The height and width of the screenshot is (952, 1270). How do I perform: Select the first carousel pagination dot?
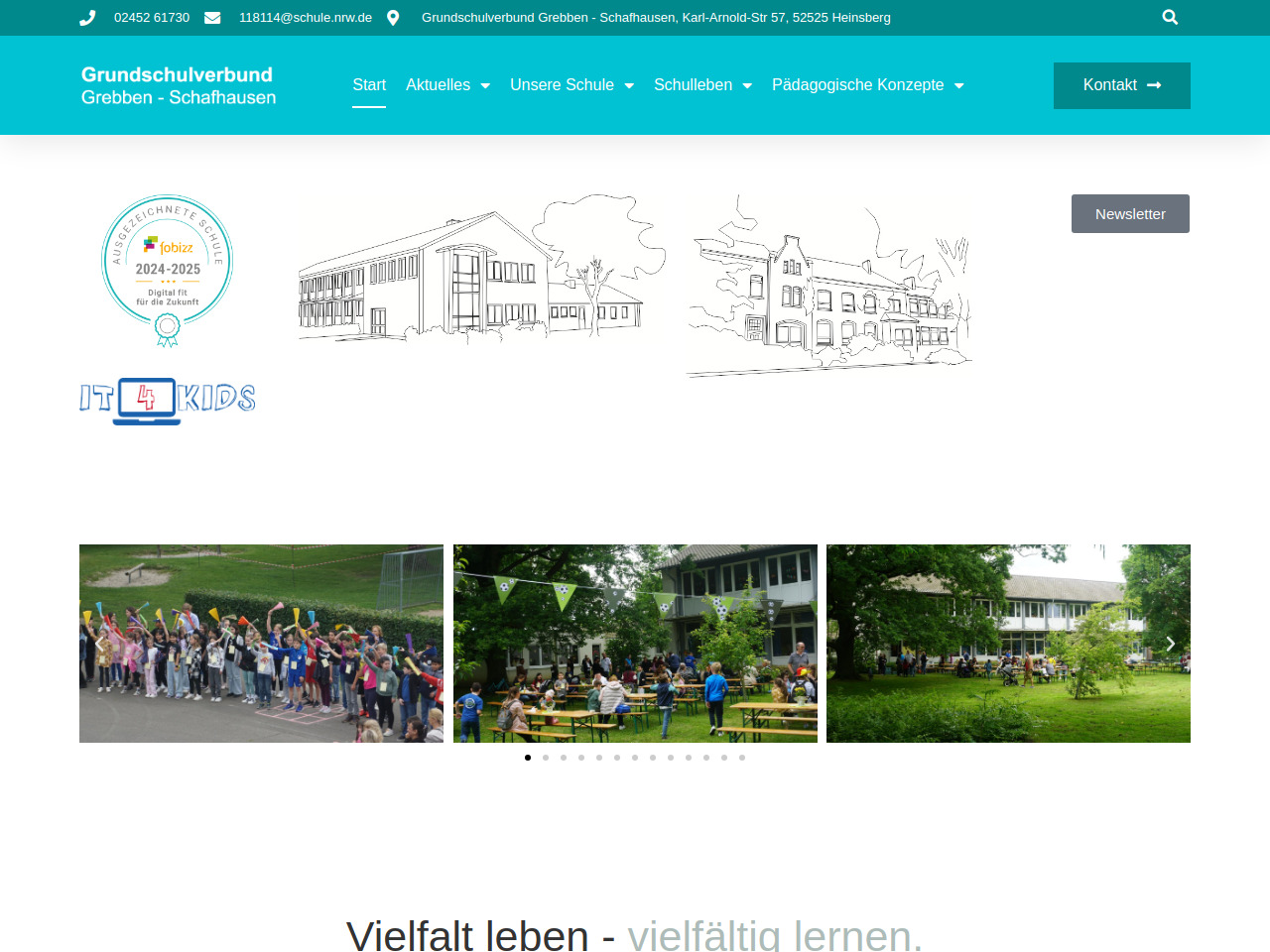[528, 758]
